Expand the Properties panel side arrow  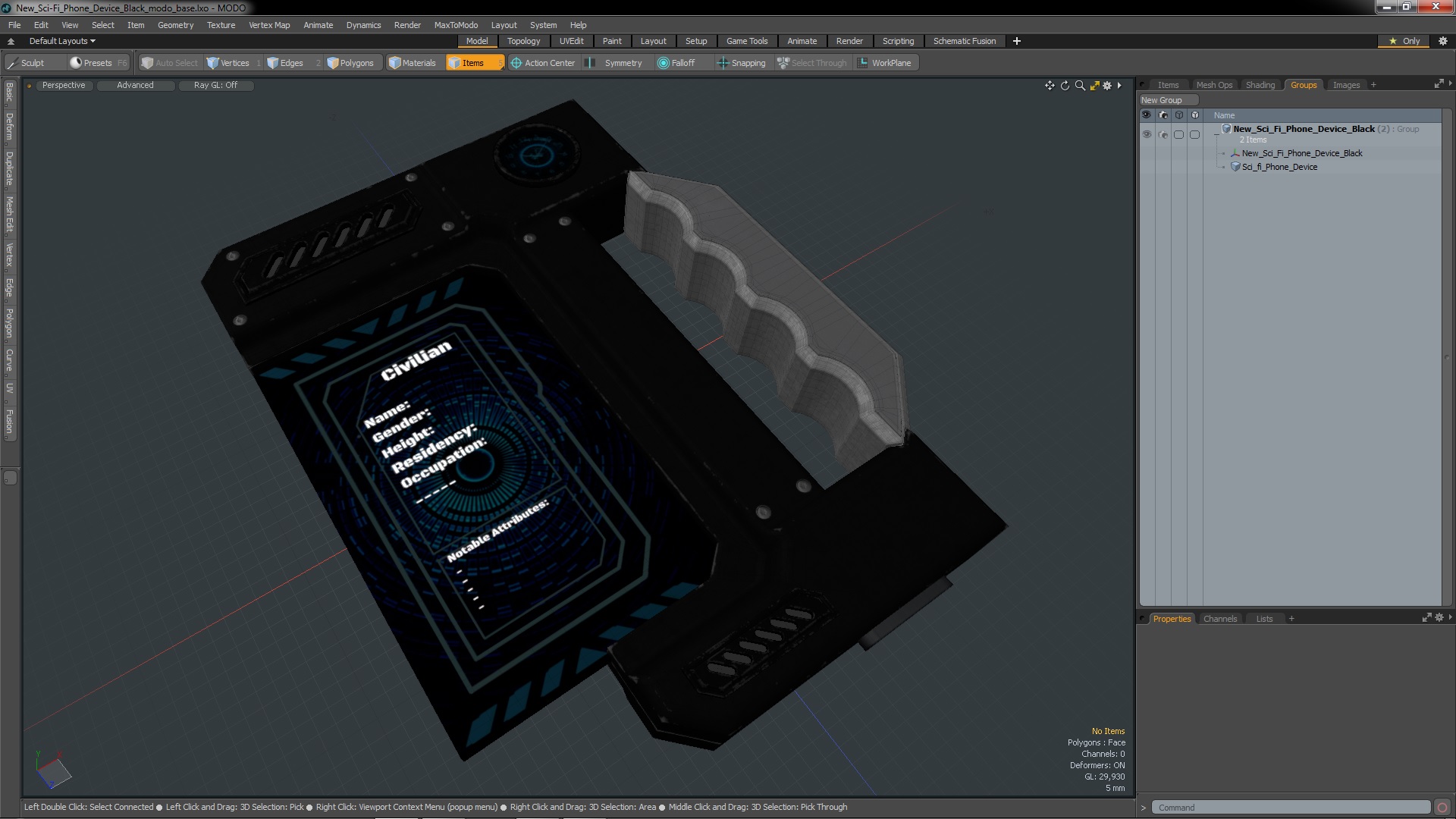pyautogui.click(x=1450, y=617)
